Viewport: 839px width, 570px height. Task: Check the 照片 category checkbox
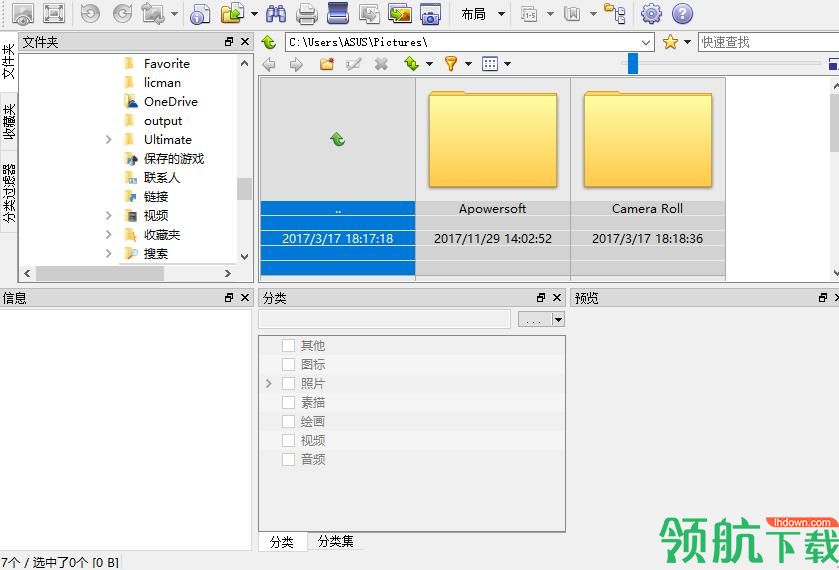pyautogui.click(x=288, y=383)
